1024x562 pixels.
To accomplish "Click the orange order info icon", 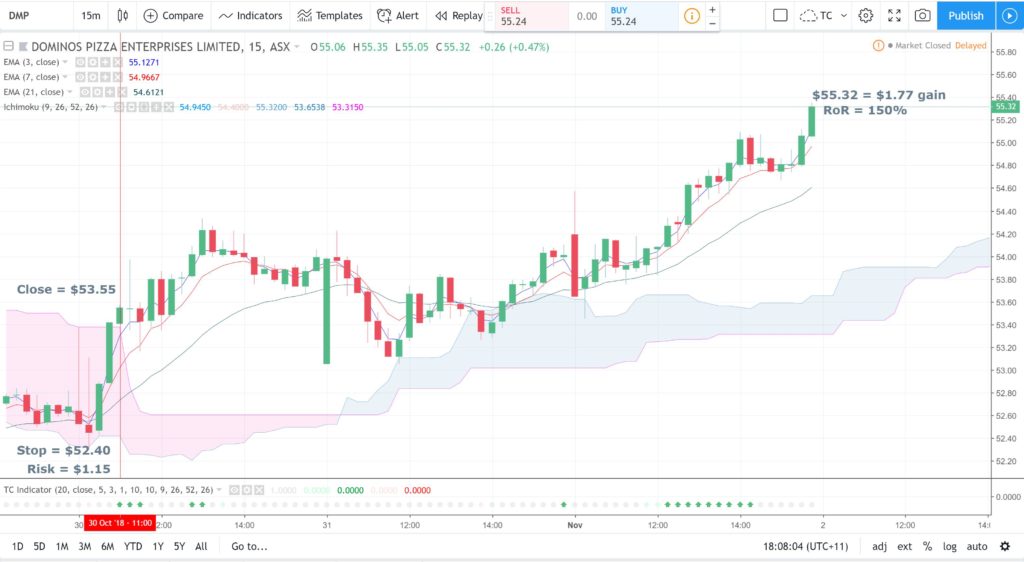I will [x=691, y=16].
